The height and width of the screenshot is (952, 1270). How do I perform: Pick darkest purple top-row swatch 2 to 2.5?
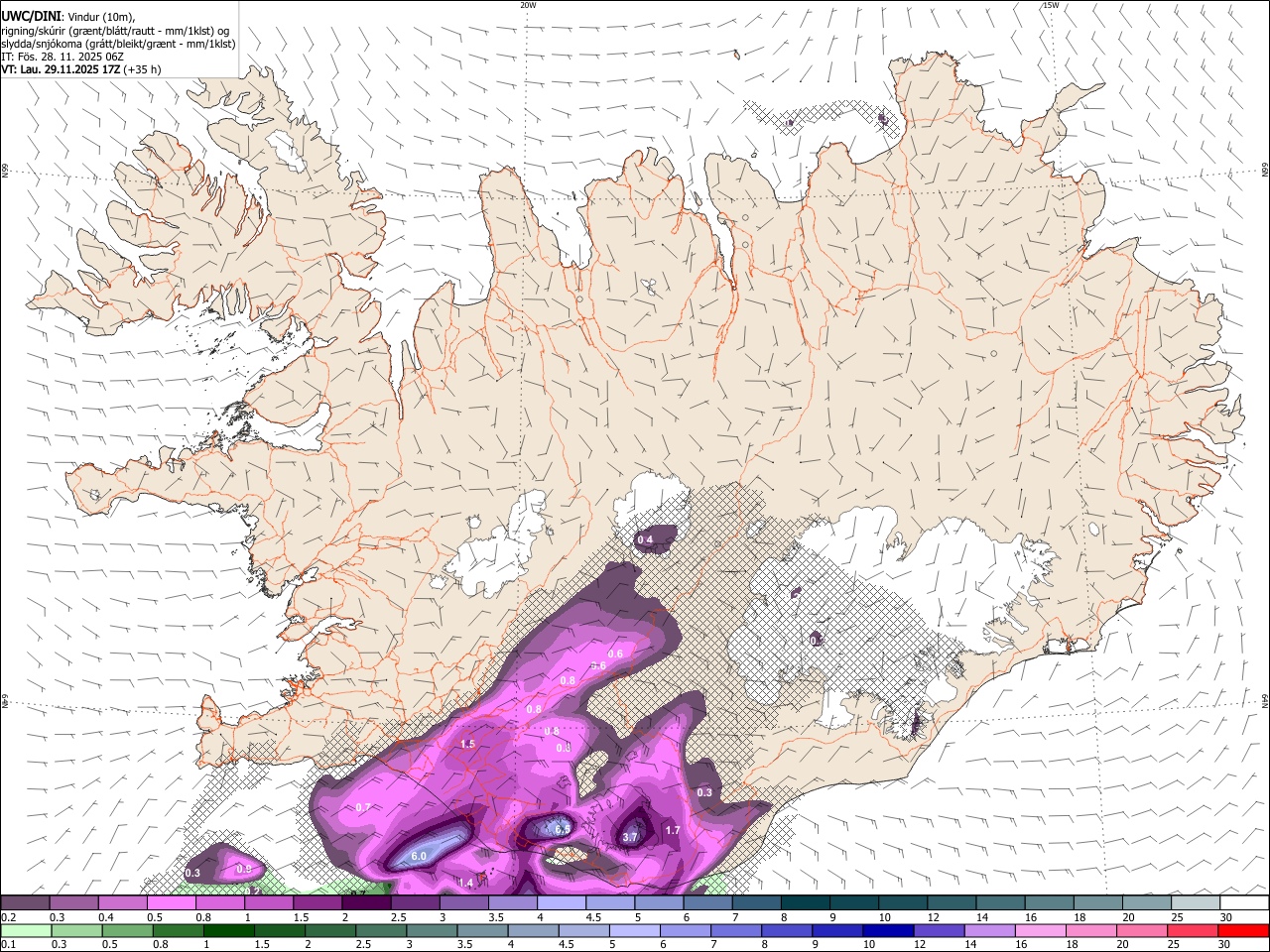pyautogui.click(x=366, y=903)
